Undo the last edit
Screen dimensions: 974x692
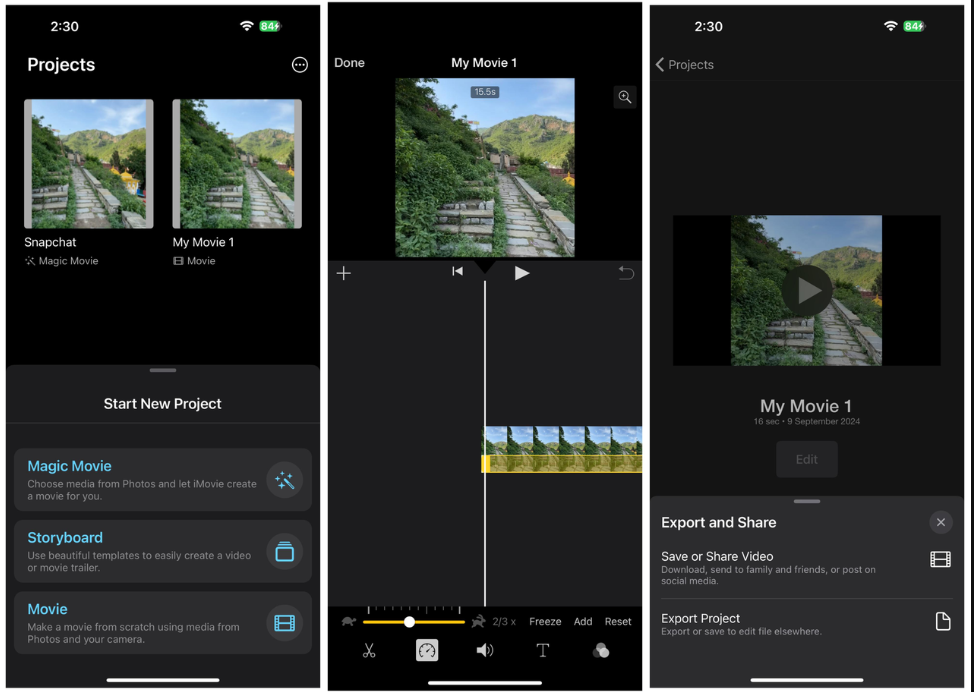626,273
